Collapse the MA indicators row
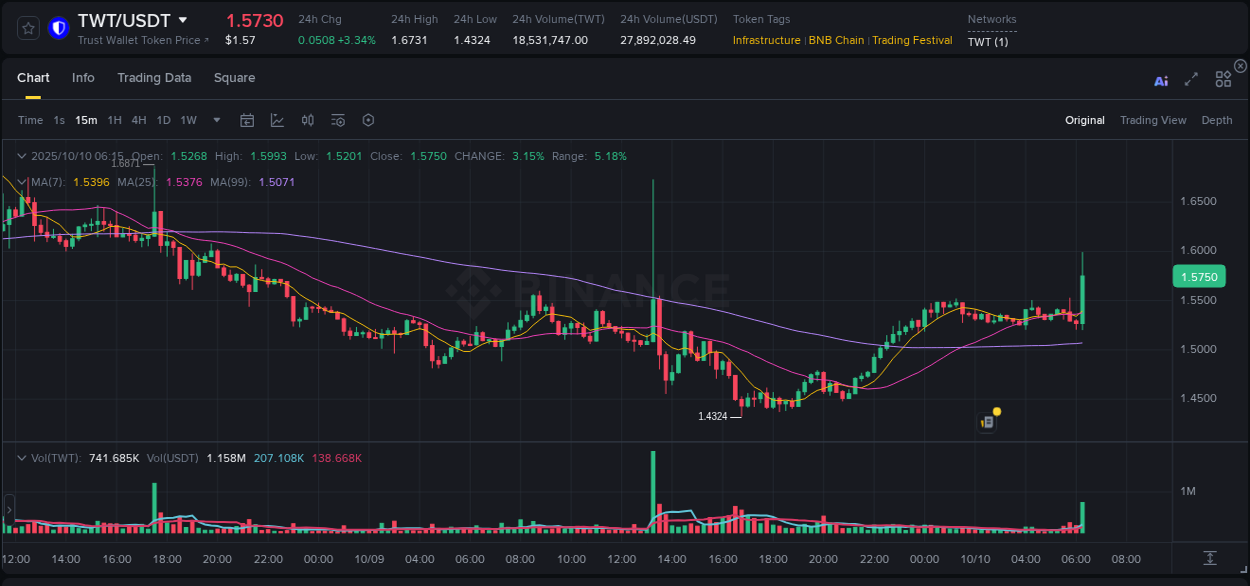 coord(22,182)
